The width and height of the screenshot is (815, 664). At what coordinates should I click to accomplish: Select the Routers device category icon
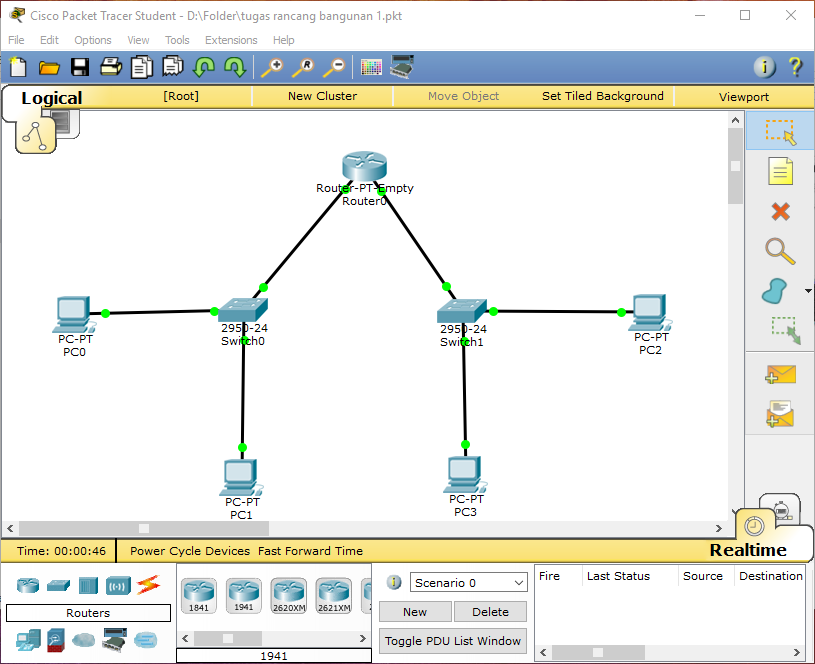pos(28,585)
